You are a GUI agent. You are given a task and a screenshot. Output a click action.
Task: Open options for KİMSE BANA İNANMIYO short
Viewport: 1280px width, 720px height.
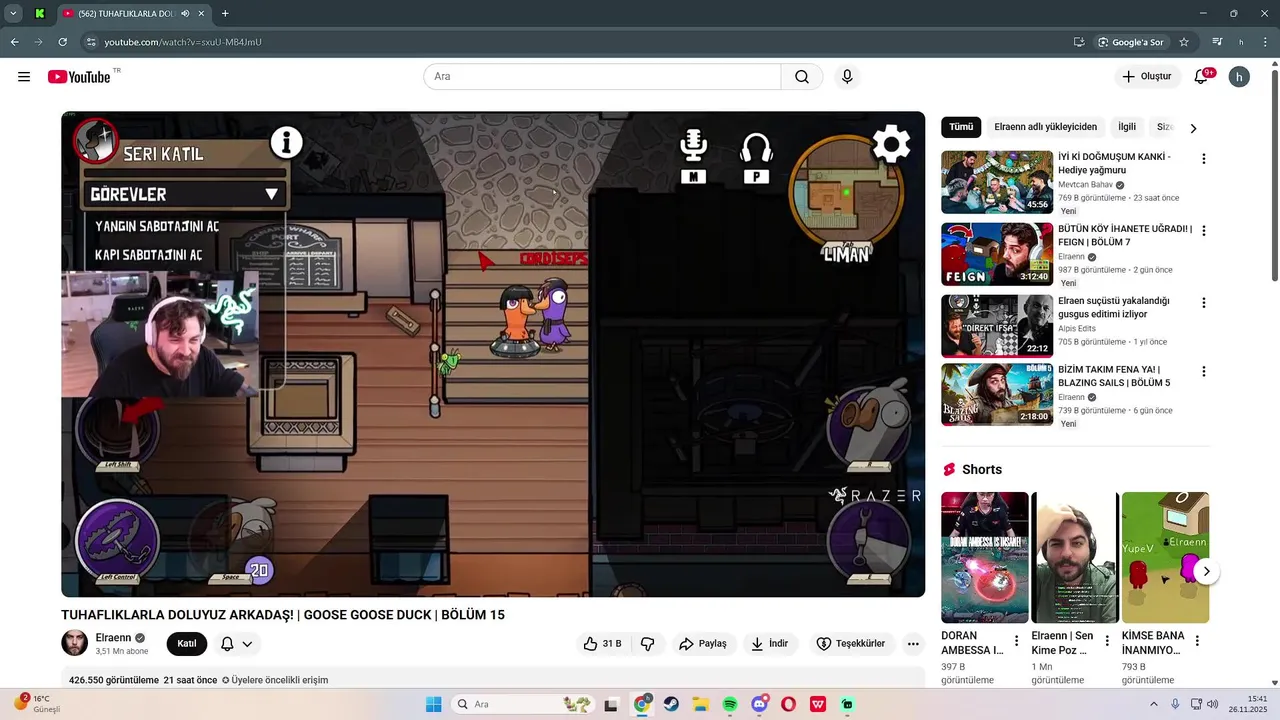pyautogui.click(x=1197, y=641)
